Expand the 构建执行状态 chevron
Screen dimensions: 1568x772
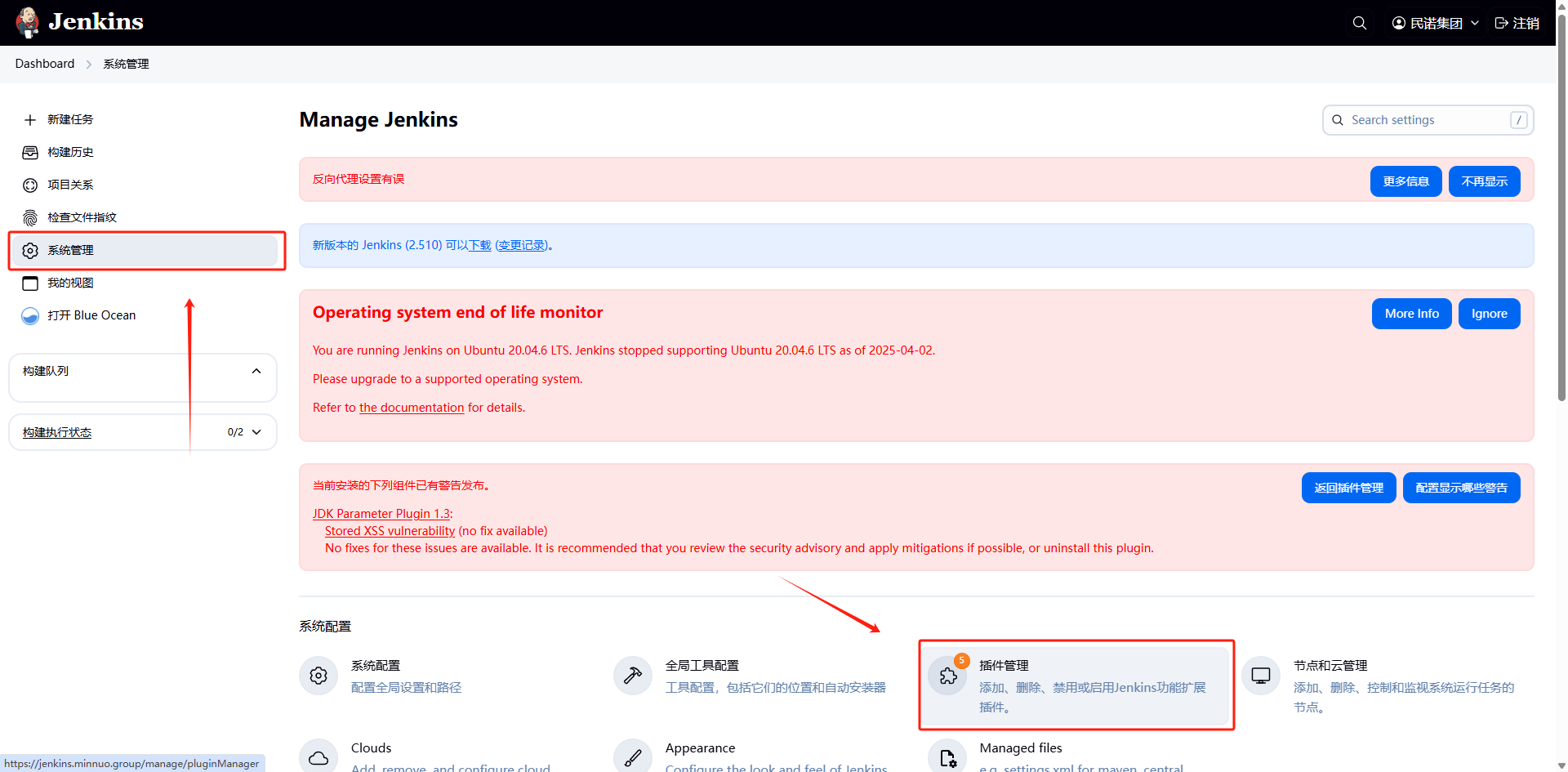click(x=256, y=432)
